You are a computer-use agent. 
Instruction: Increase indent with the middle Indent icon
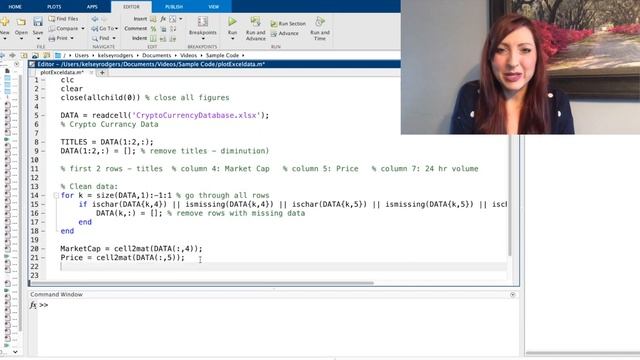(x=163, y=38)
